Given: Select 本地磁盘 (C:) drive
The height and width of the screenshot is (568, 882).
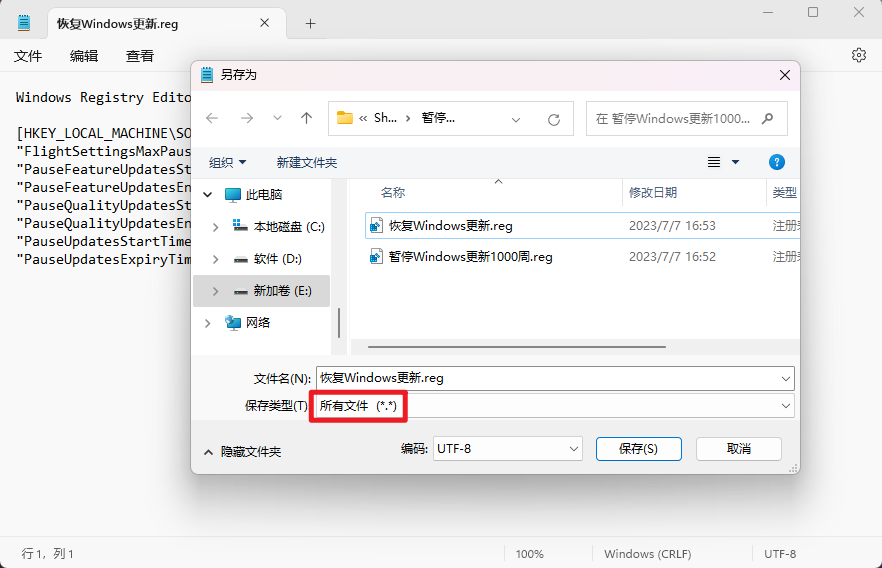Looking at the screenshot, I should 289,227.
